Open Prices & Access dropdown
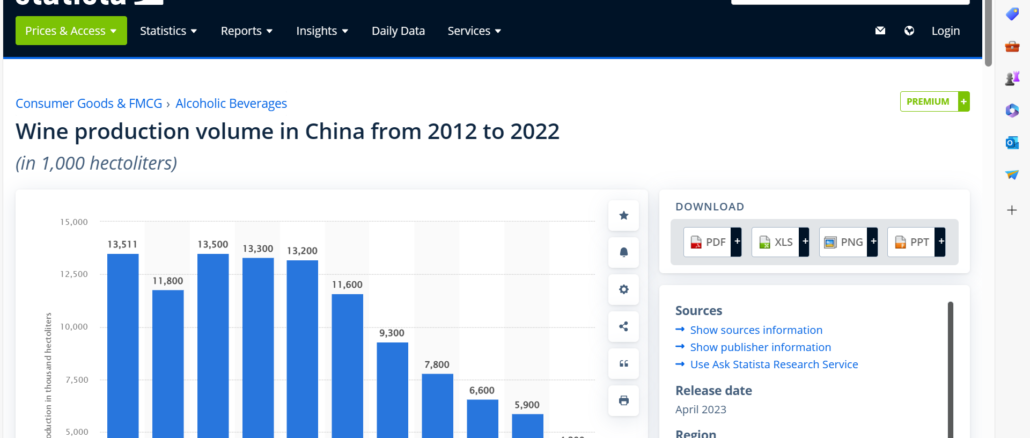This screenshot has width=1030, height=438. (x=71, y=31)
